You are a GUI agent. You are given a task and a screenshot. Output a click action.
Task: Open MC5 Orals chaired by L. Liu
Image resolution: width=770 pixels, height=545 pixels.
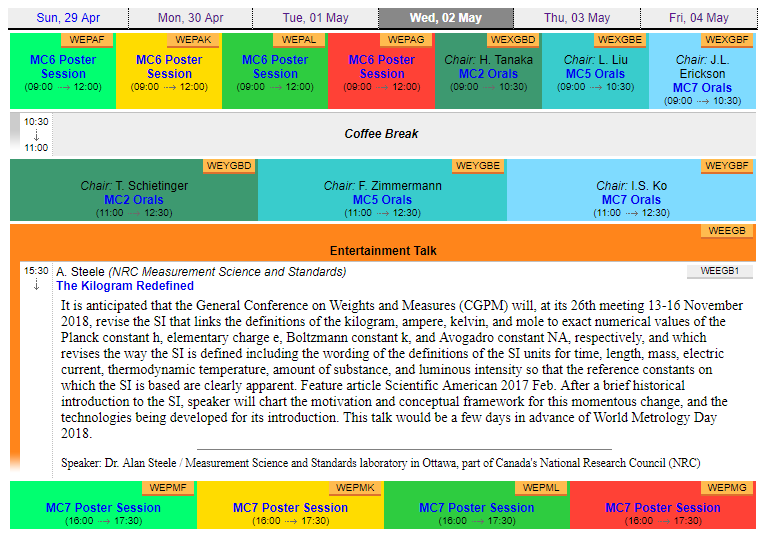595,74
